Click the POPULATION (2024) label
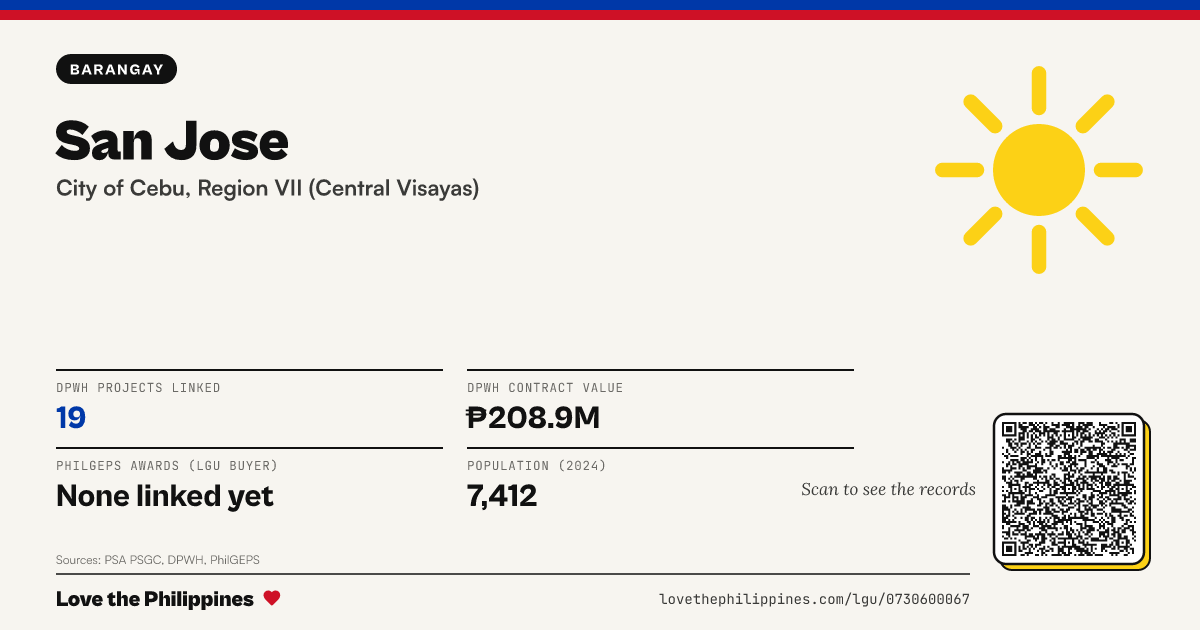1200x630 pixels. pyautogui.click(x=537, y=466)
